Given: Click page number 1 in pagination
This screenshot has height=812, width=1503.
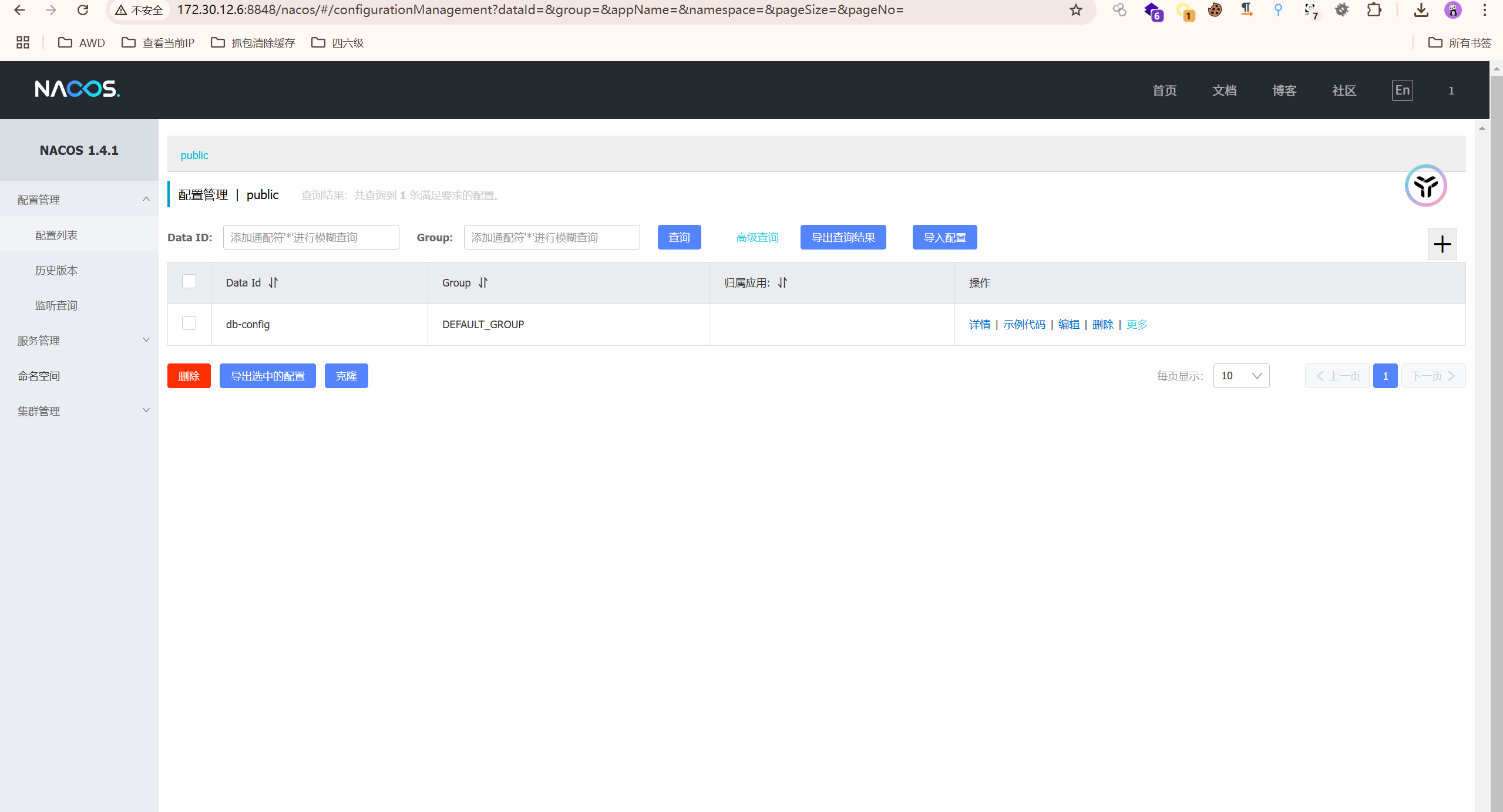Looking at the screenshot, I should coord(1385,376).
